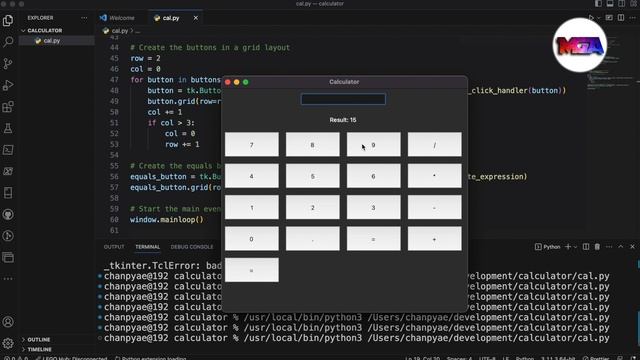Toggle the secondary side bar layout icon
The height and width of the screenshot is (360, 640).
(x=621, y=4)
